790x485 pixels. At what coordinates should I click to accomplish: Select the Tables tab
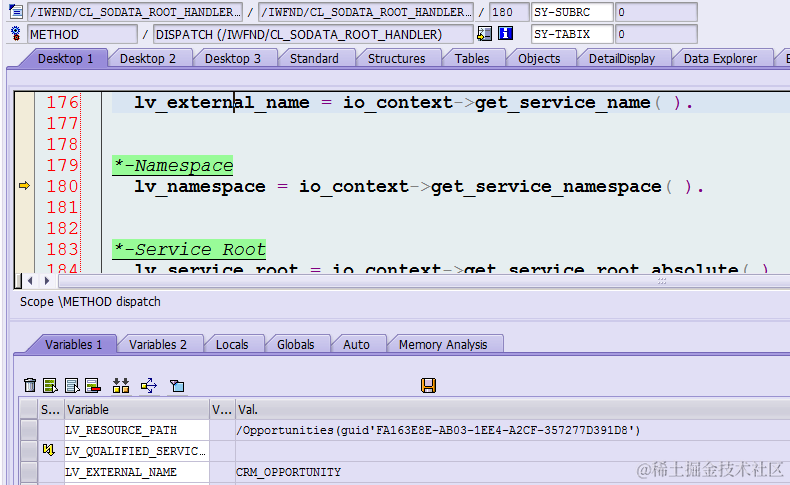click(x=472, y=58)
